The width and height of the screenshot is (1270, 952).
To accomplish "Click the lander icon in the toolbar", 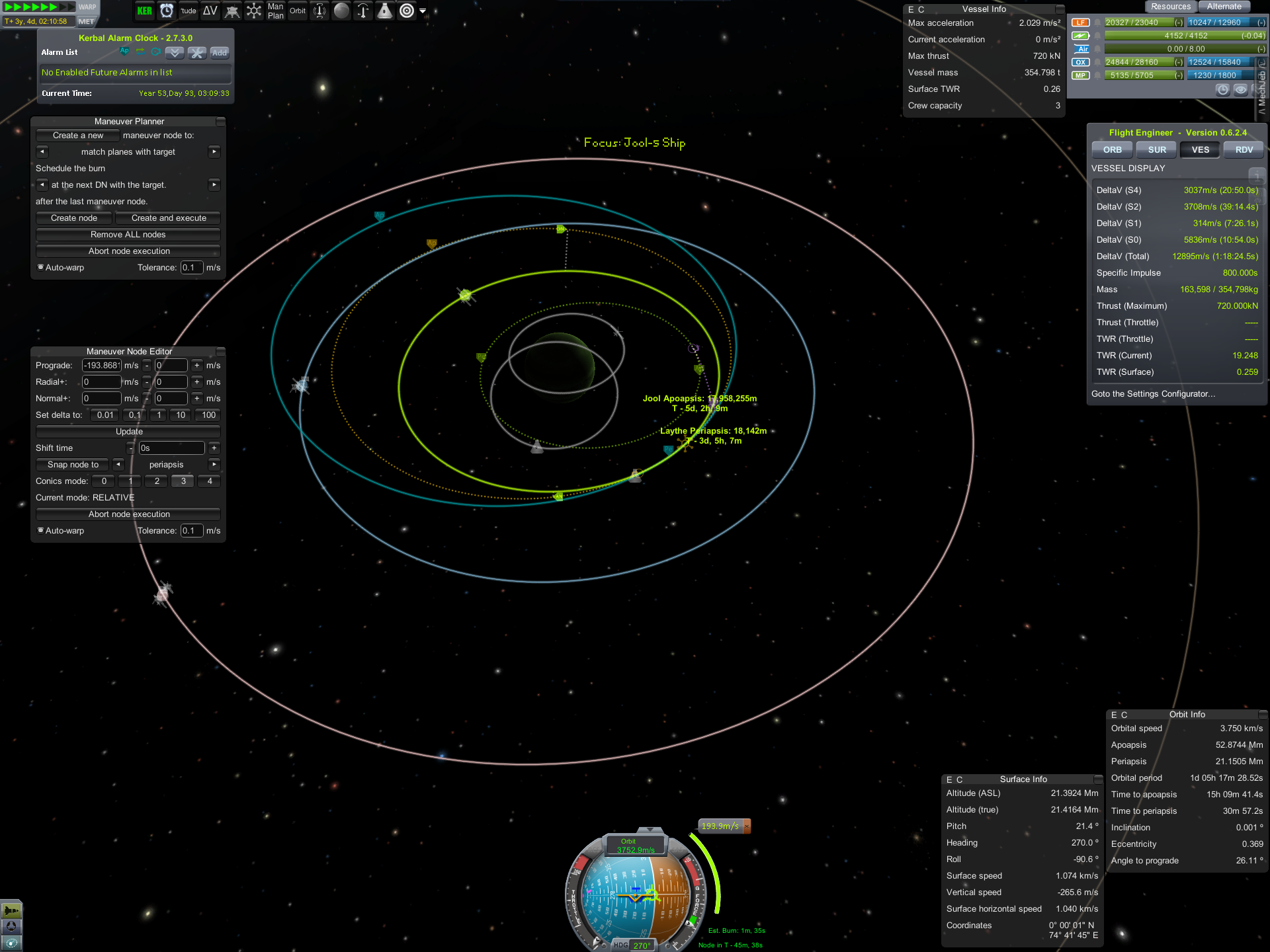I will tap(232, 11).
